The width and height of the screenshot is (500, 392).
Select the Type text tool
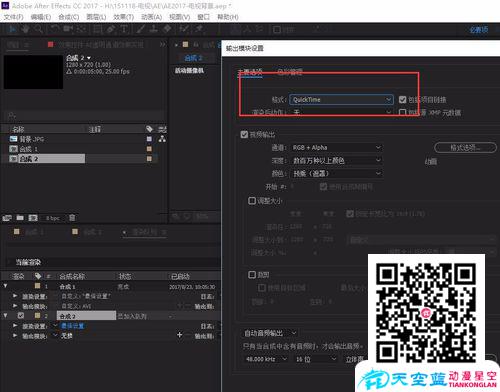click(x=124, y=29)
